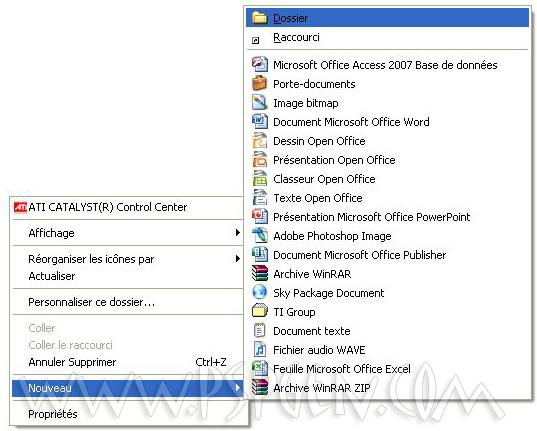537x431 pixels.
Task: Click the PowerPoint presentation icon
Action: pos(260,217)
